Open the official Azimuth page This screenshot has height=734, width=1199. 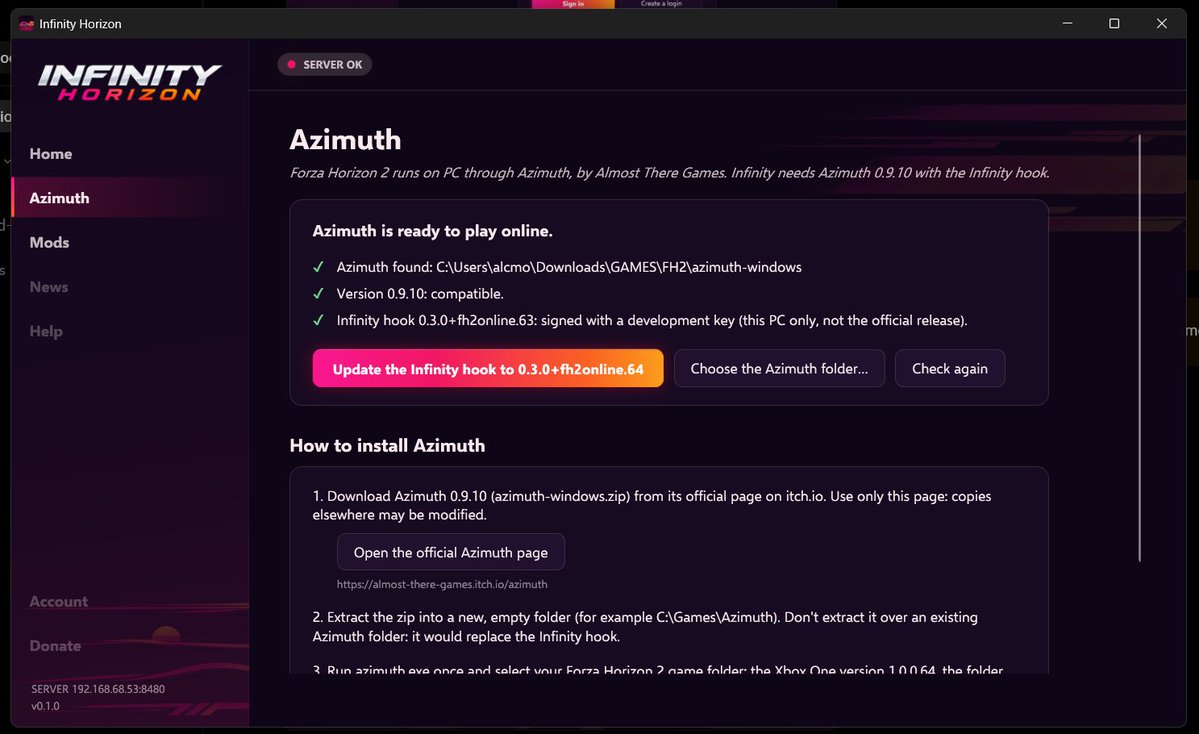pos(450,552)
